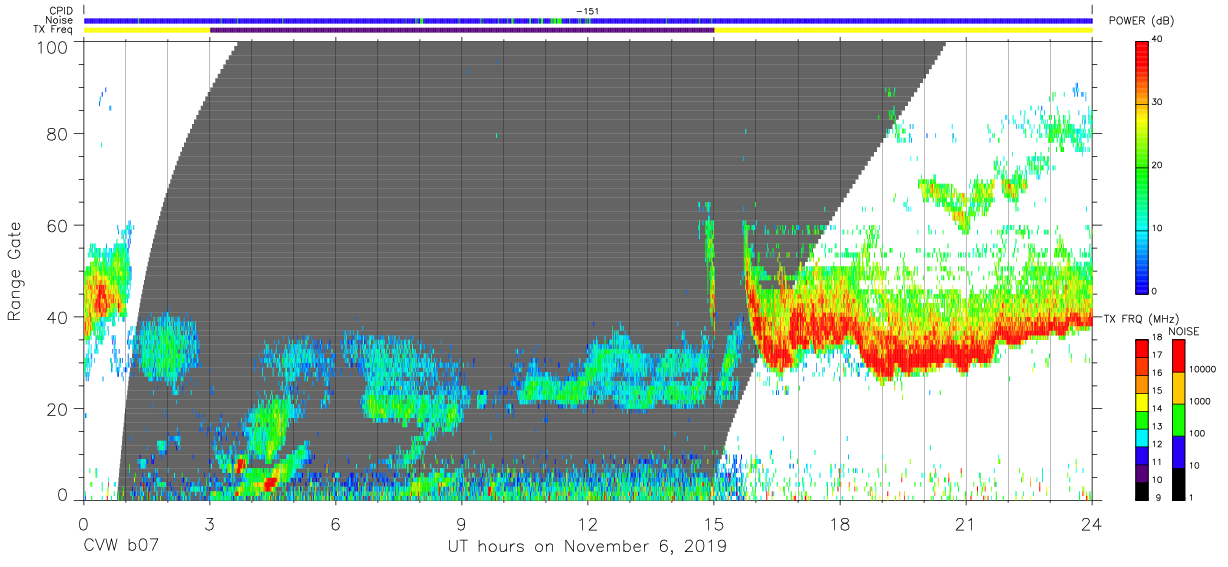Screen dimensions: 1228x567
Task: Select the 1 label on the NOISE legend
Action: pos(1191,497)
